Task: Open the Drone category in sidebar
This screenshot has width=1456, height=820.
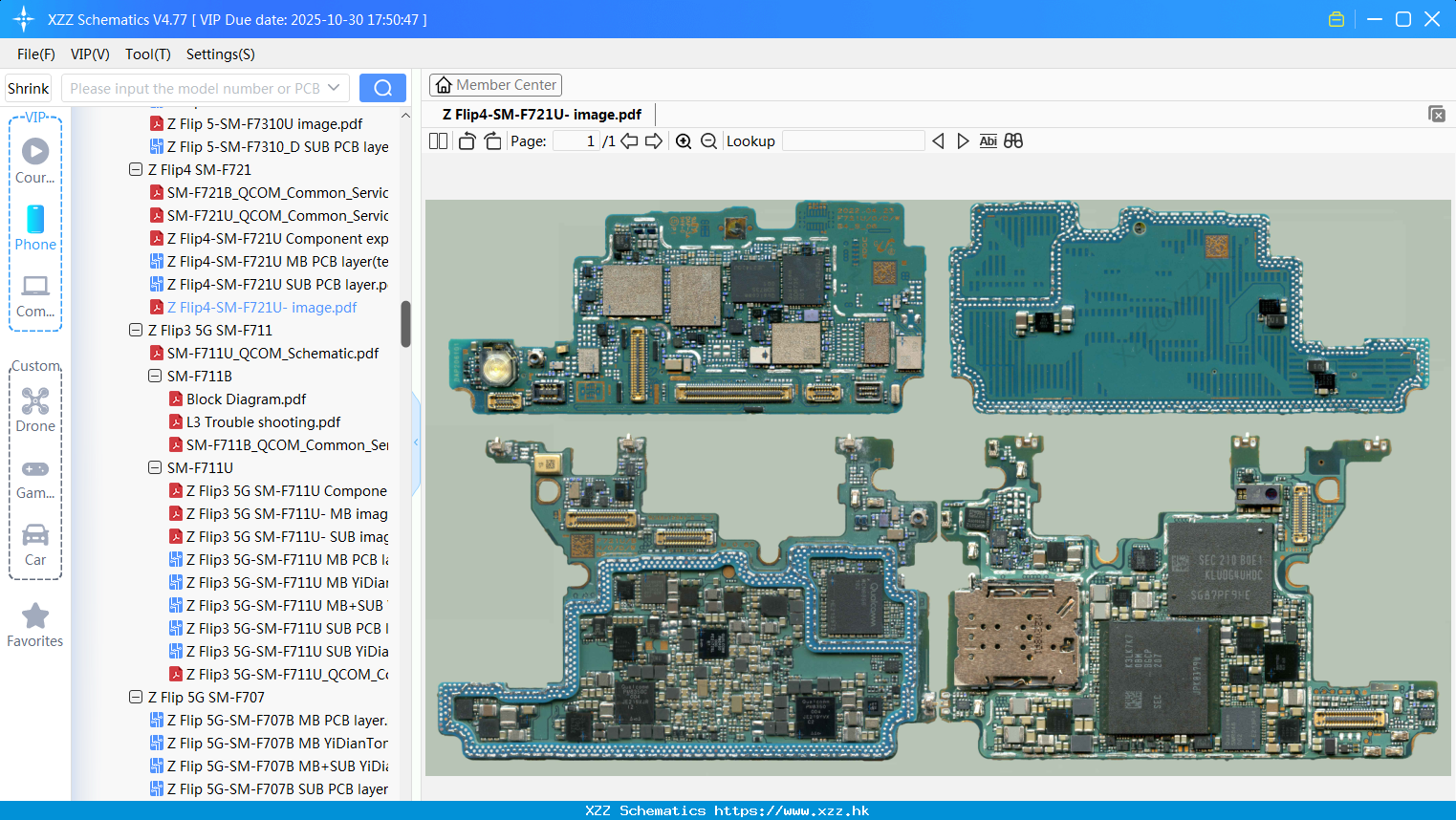Action: tap(35, 410)
